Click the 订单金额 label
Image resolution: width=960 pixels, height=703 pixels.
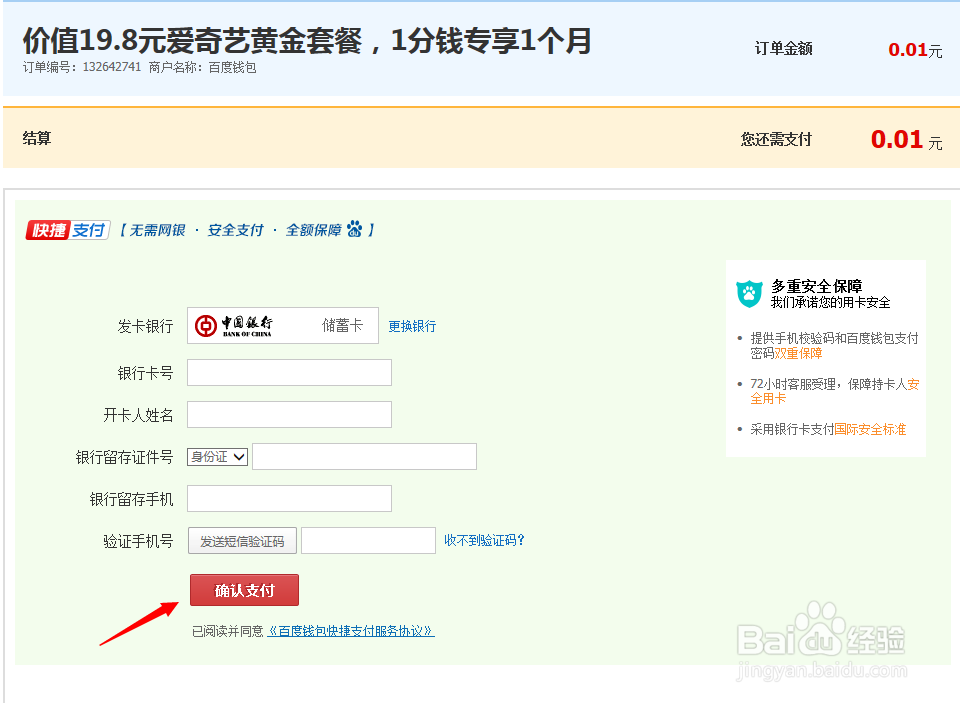(783, 49)
